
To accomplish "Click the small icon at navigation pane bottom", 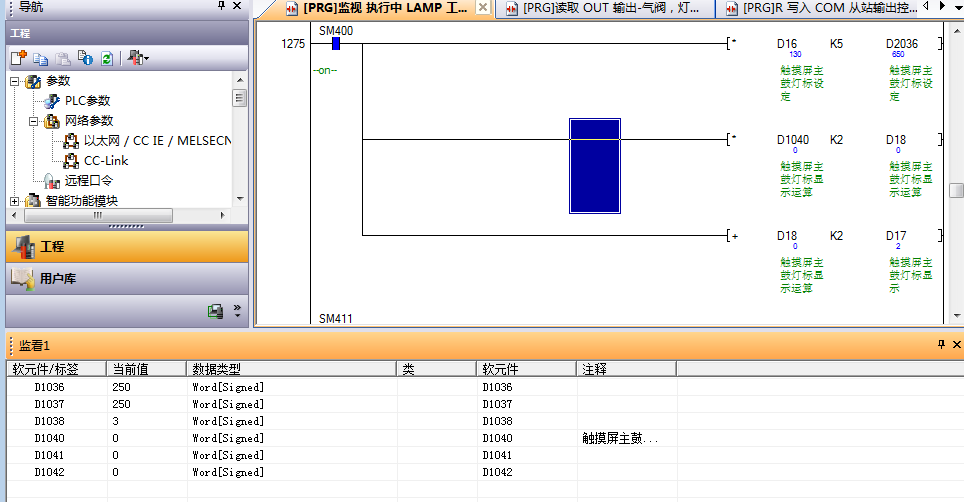I will click(x=215, y=311).
